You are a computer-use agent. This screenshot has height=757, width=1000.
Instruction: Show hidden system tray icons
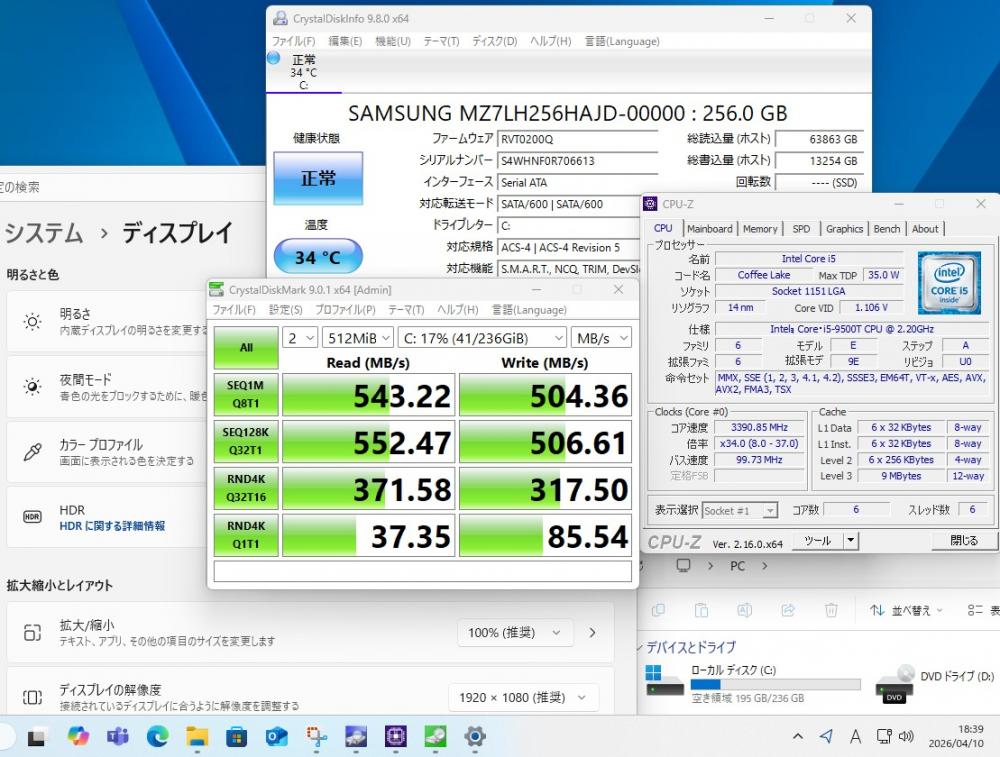pos(797,737)
